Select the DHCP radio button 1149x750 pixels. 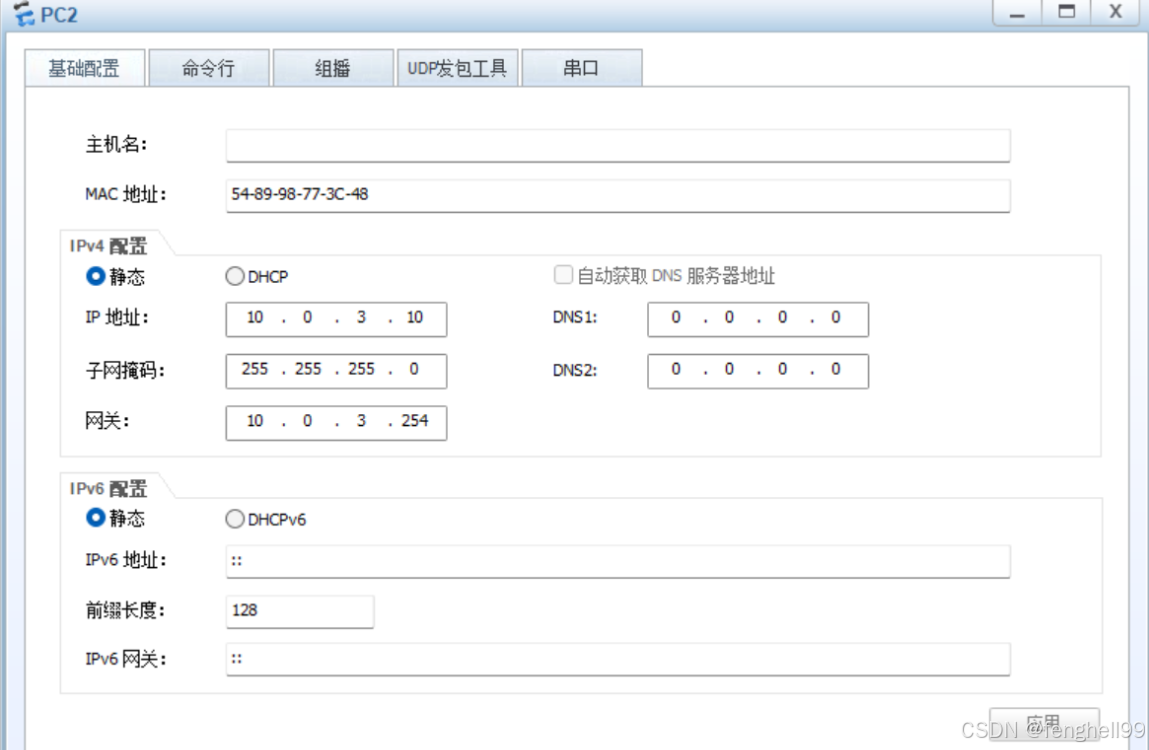click(x=234, y=276)
